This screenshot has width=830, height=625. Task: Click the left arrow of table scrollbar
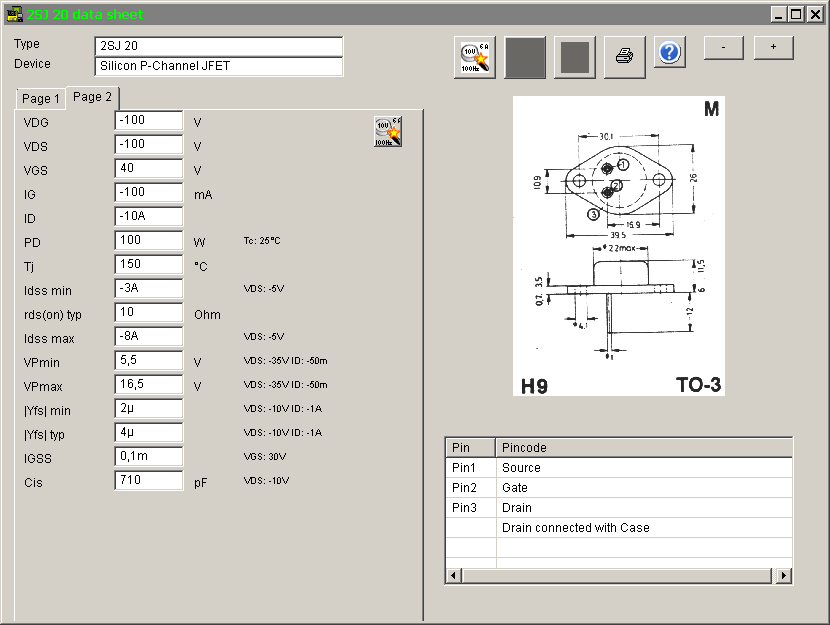(454, 576)
